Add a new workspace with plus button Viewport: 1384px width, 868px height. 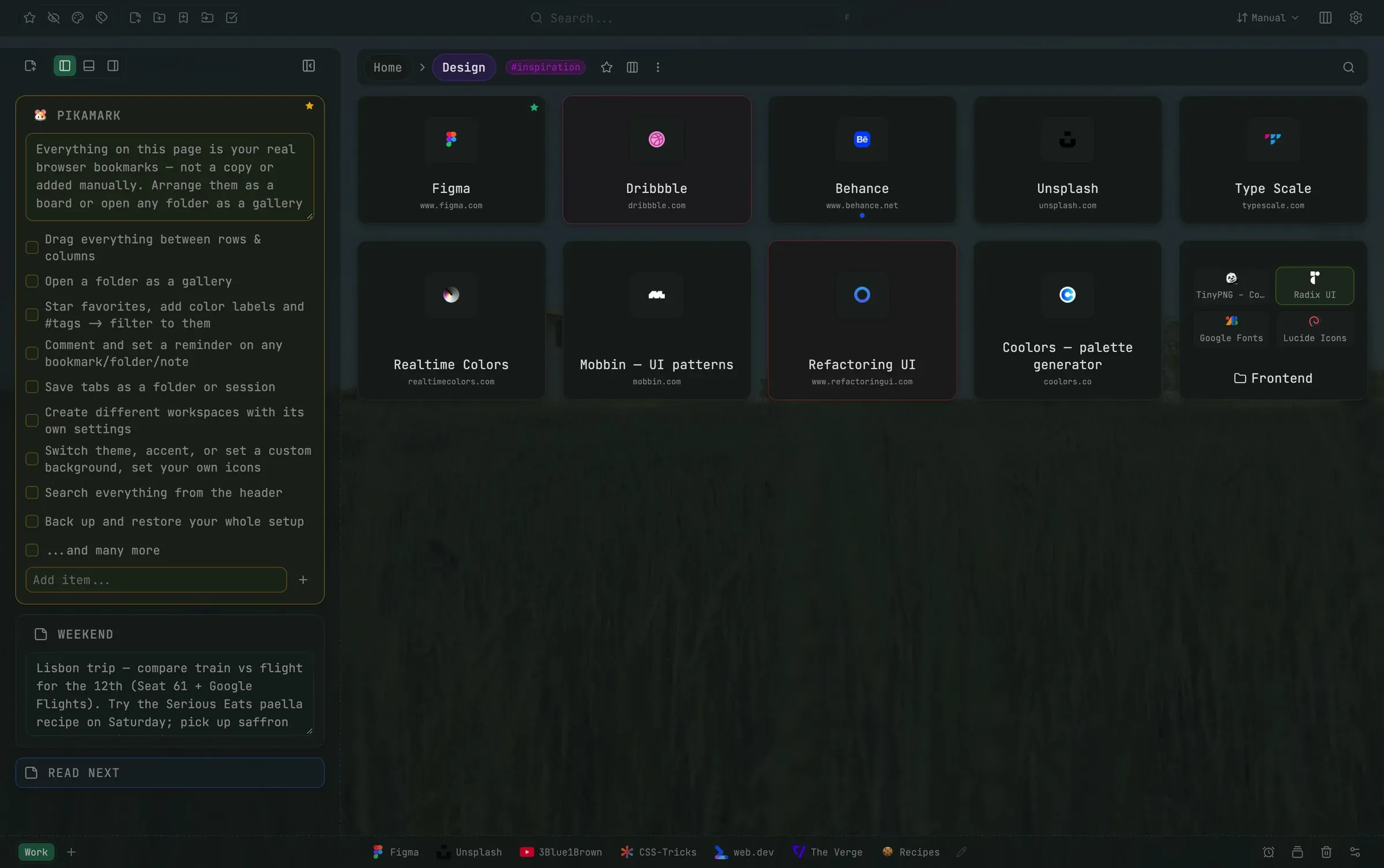(72, 852)
